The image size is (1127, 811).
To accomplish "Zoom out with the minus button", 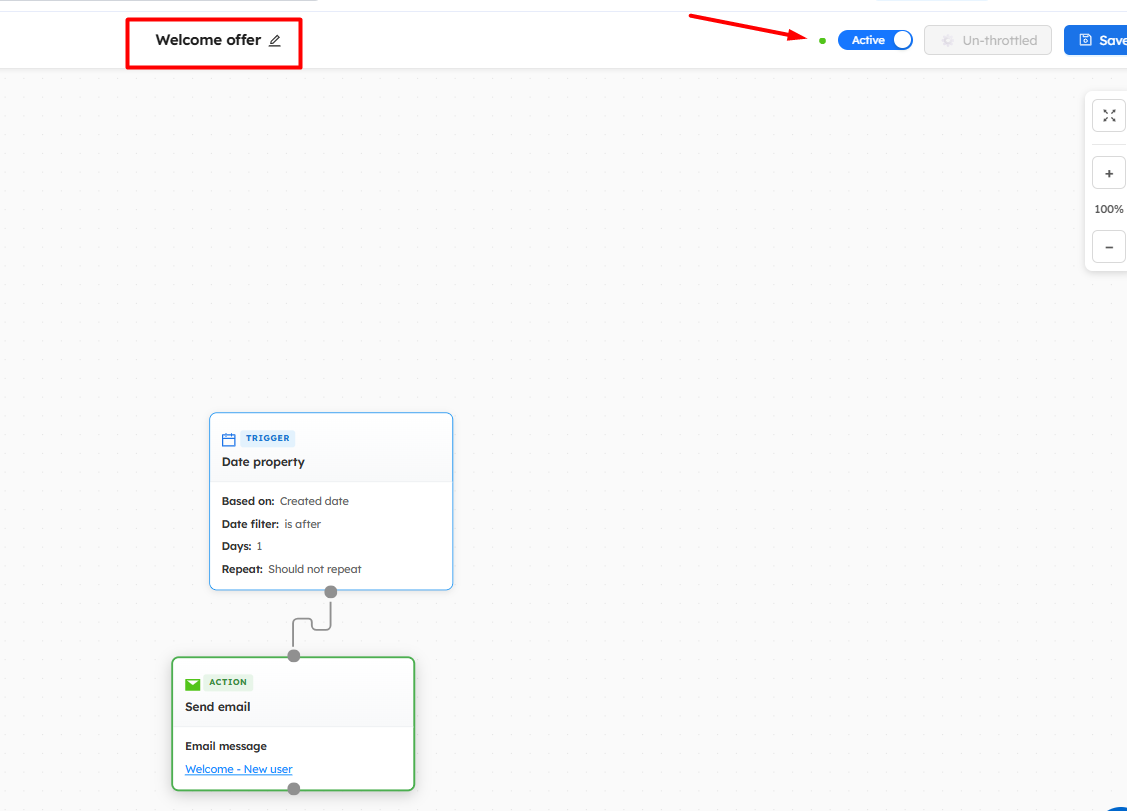I will (x=1108, y=246).
